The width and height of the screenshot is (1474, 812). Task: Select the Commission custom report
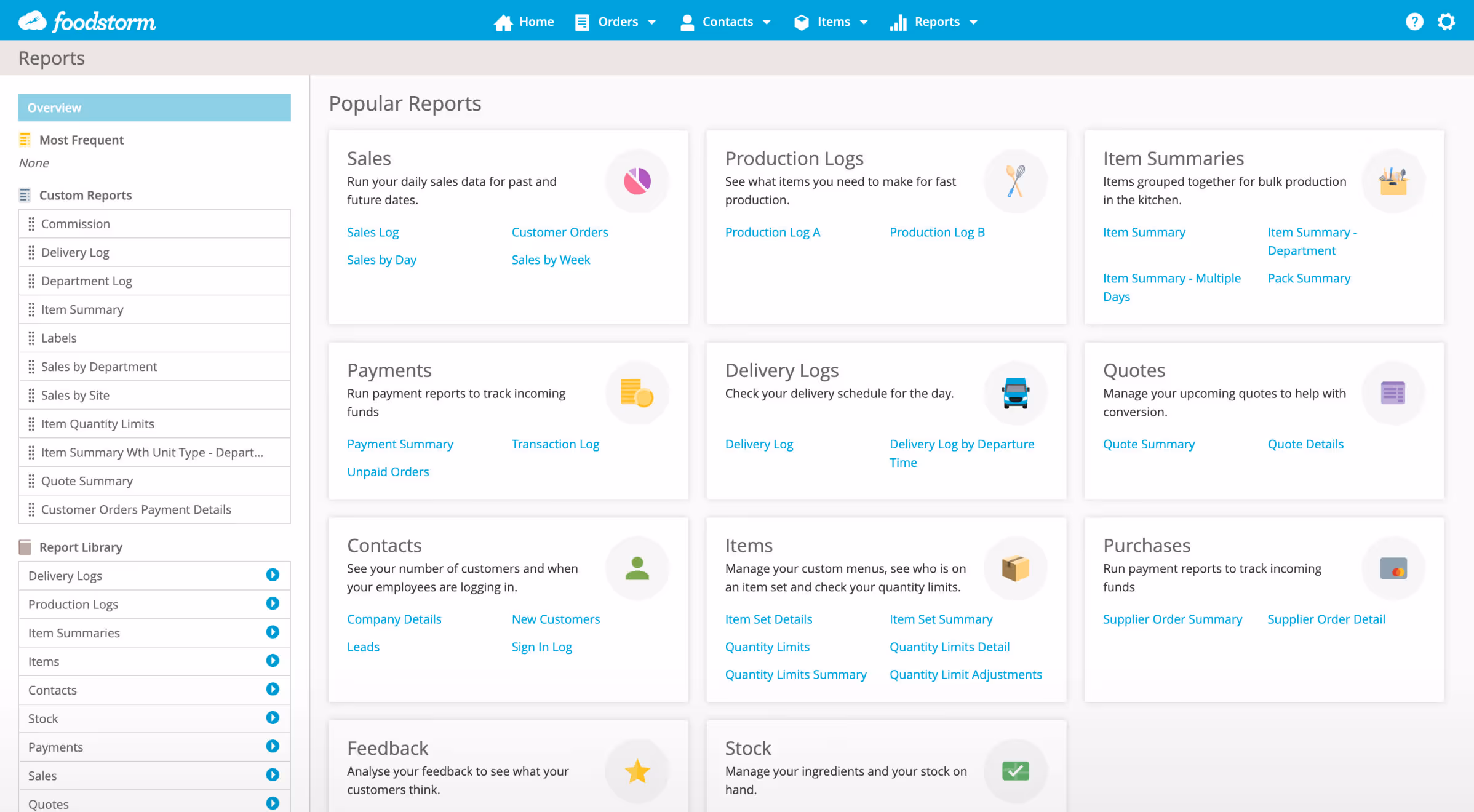point(76,223)
